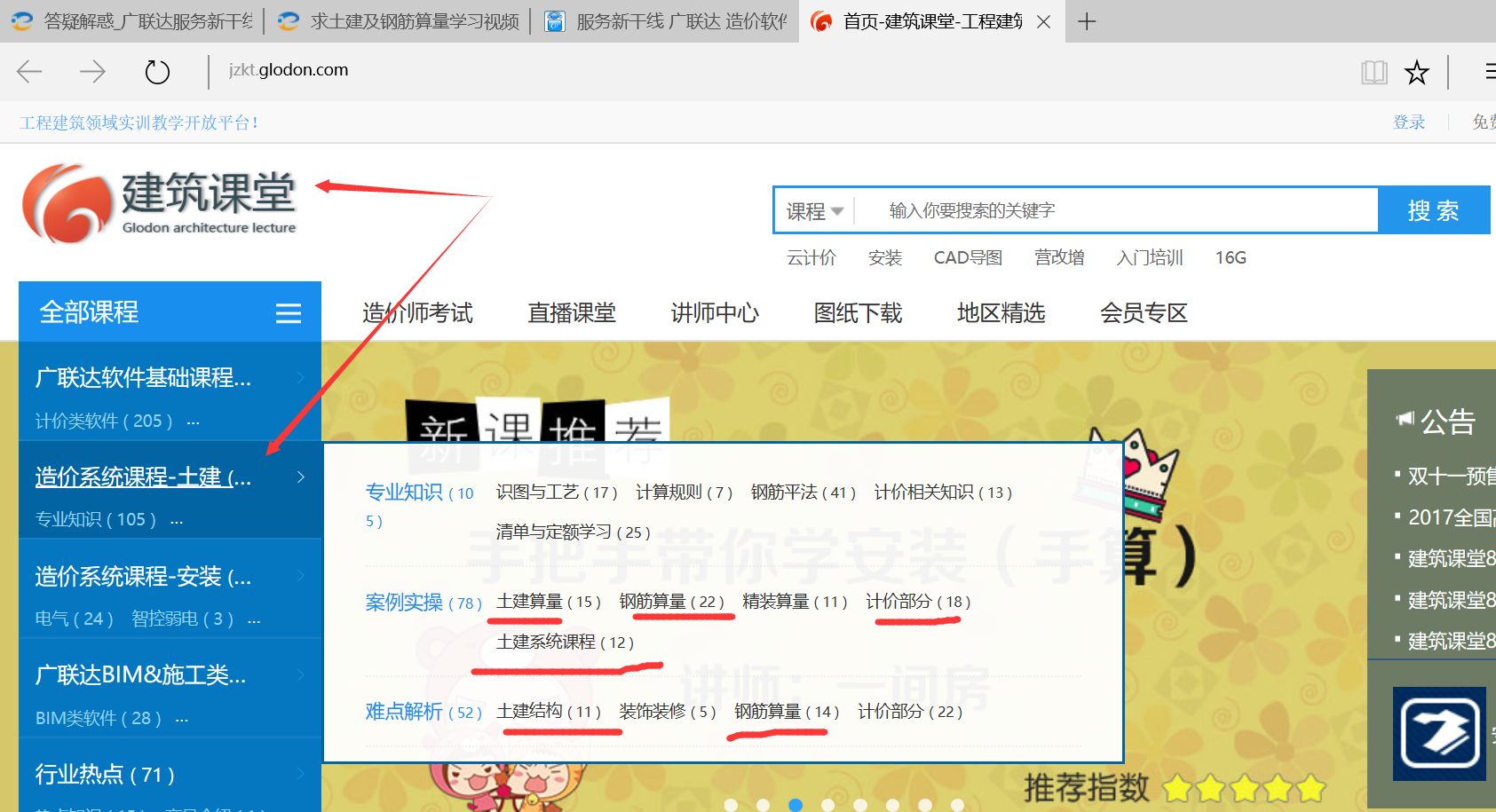Screen dimensions: 1496x812
Task: Click 电气 (24) sidebar sublink
Action: click(74, 619)
